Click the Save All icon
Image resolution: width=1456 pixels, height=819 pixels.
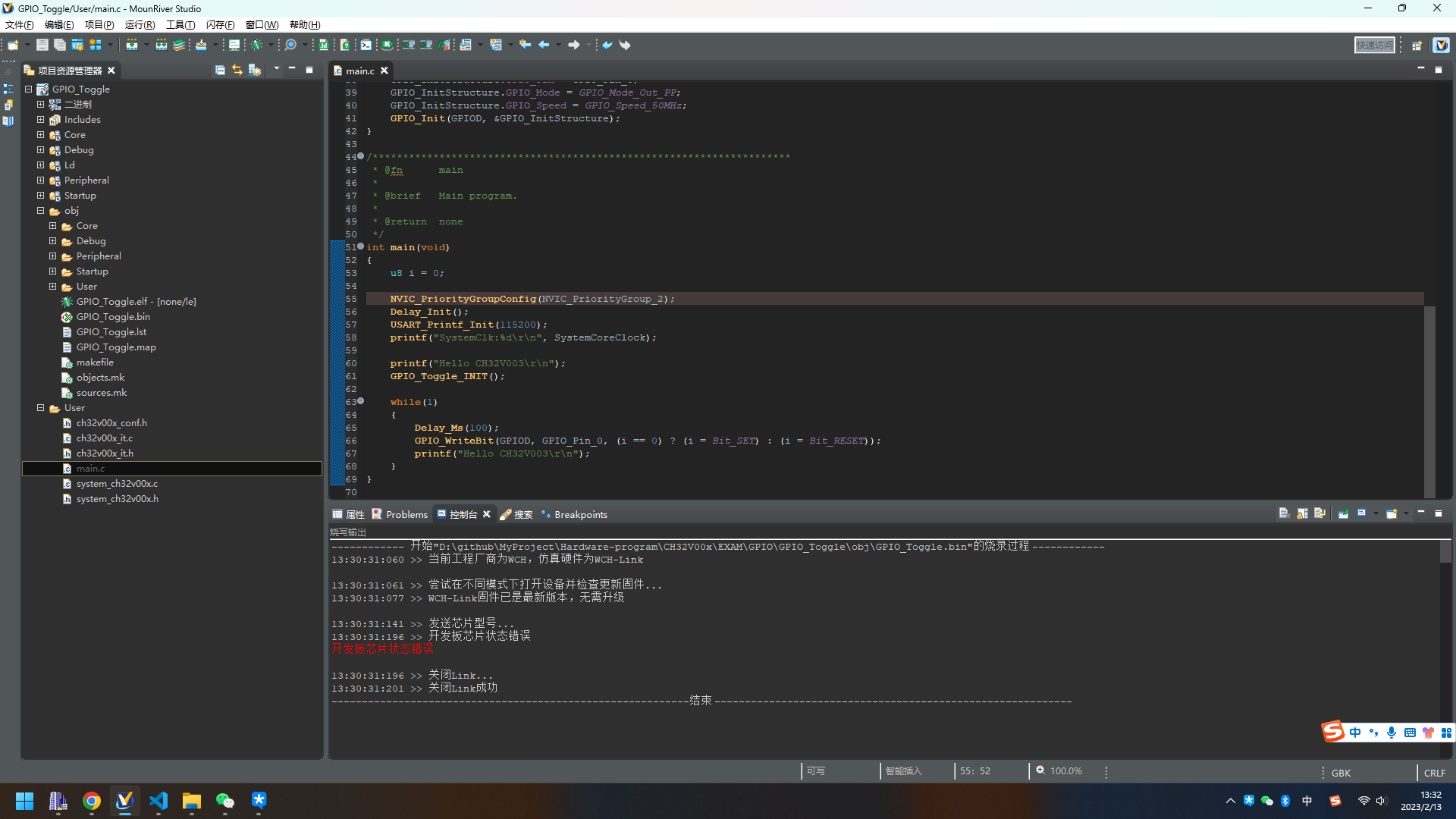(59, 45)
